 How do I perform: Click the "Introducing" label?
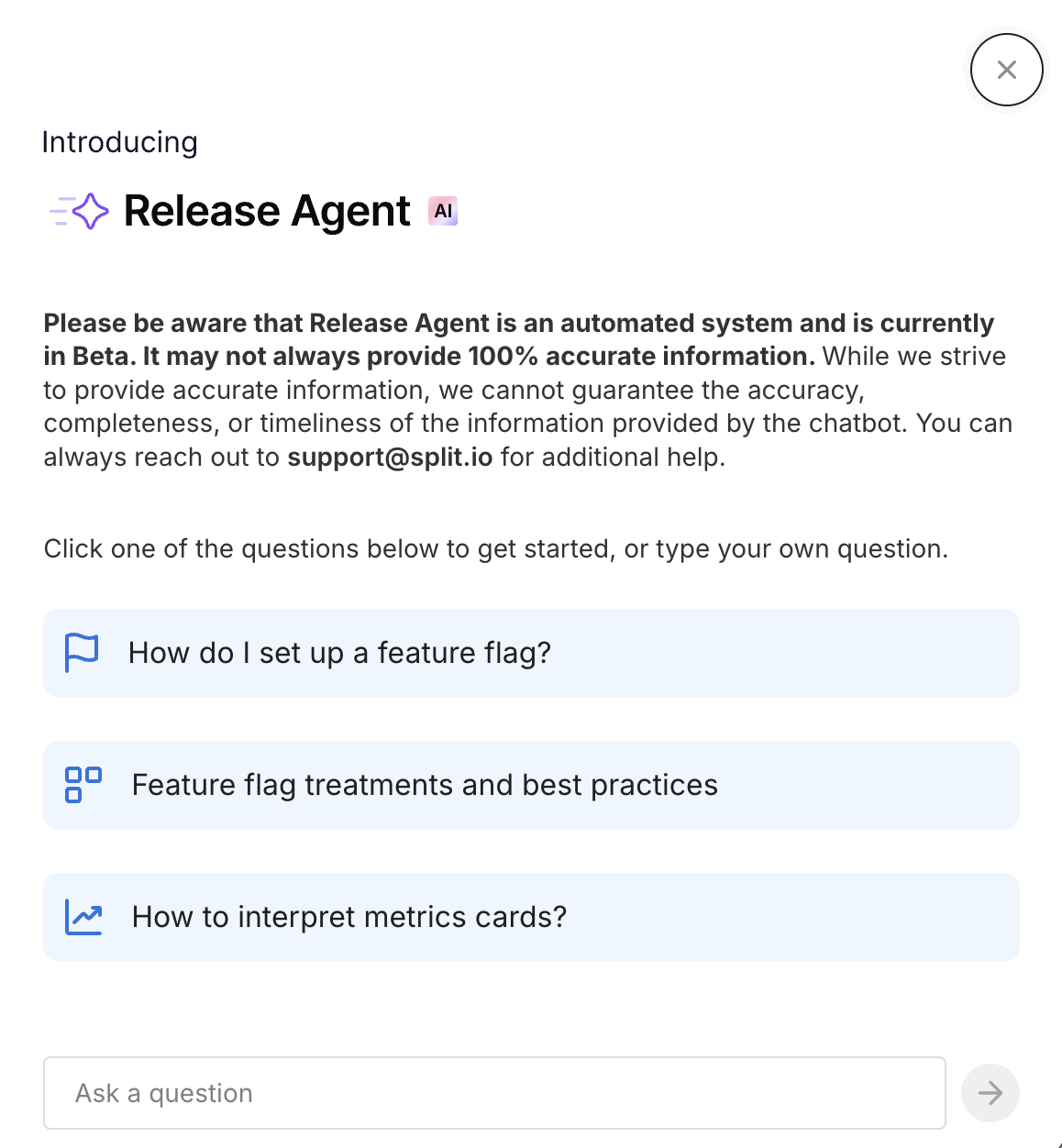(120, 142)
